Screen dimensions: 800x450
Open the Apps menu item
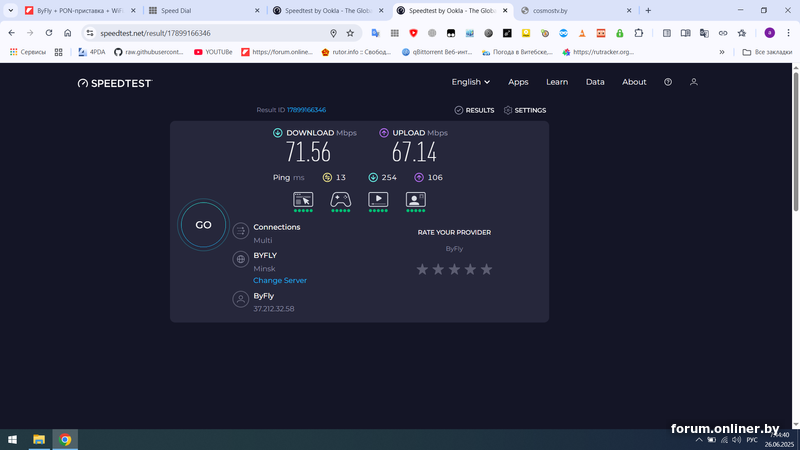pos(518,82)
